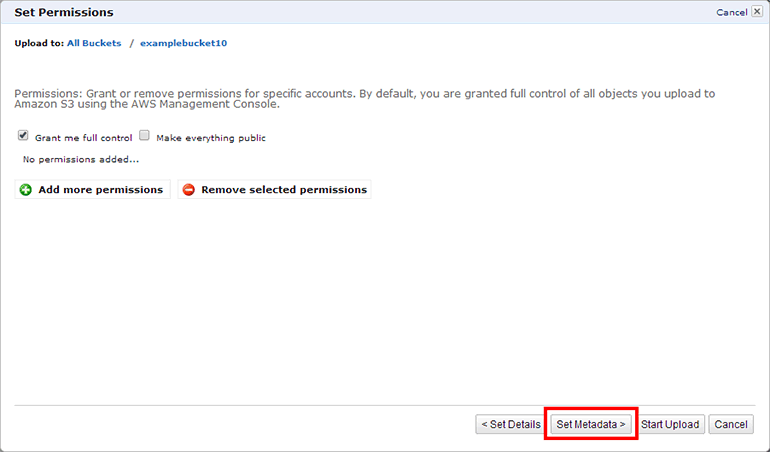This screenshot has width=770, height=452.
Task: Click the 'Make everything public' label text
Action: pyautogui.click(x=210, y=138)
